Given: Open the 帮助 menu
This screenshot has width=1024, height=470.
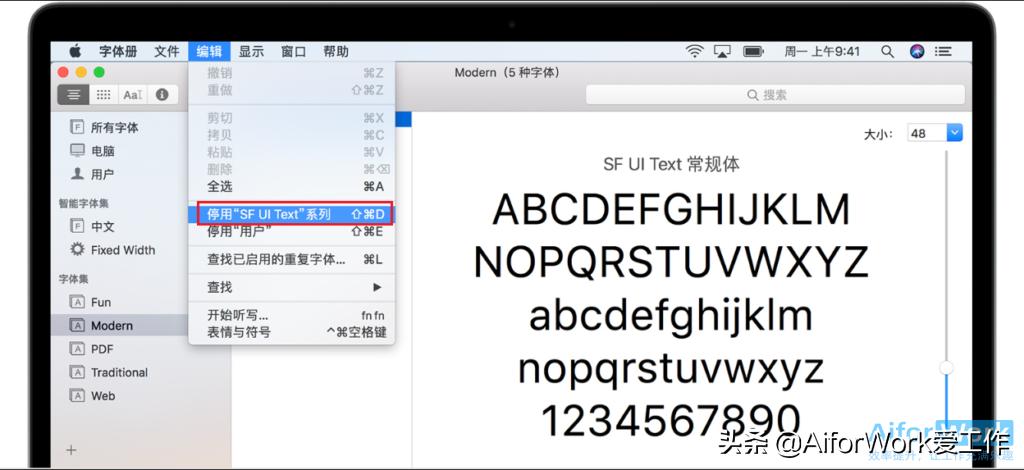Looking at the screenshot, I should pos(336,51).
